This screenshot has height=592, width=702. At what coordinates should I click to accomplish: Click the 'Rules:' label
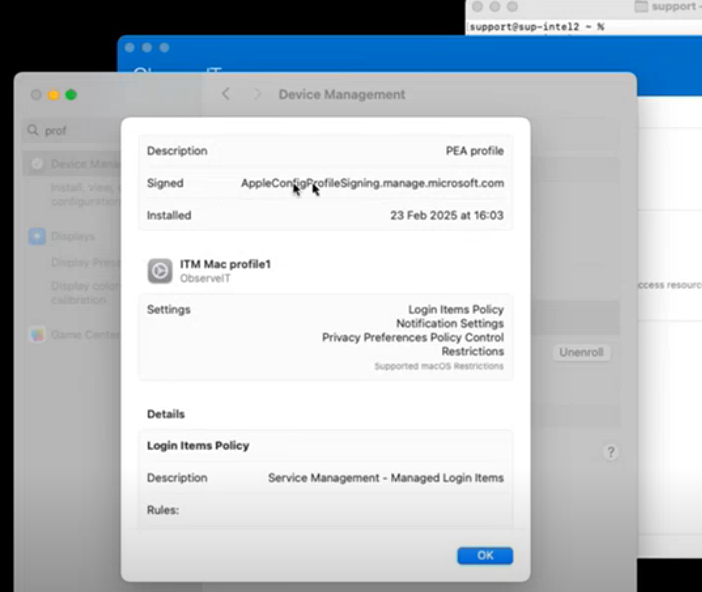pos(163,510)
